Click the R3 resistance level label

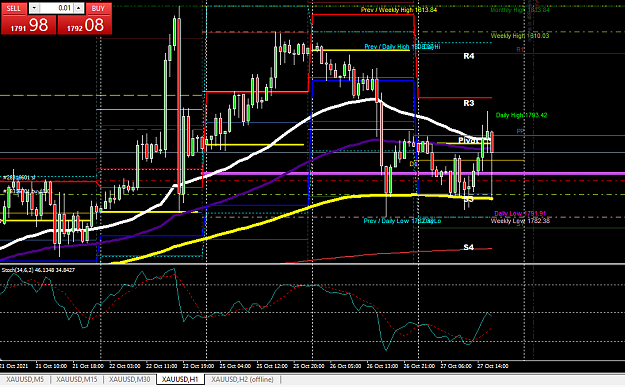pyautogui.click(x=469, y=103)
